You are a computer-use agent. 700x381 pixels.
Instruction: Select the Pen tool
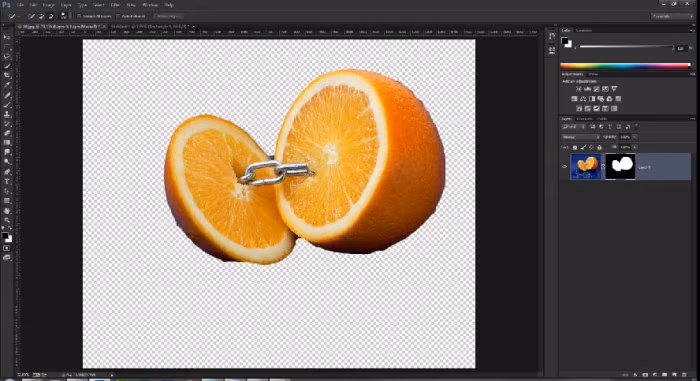click(x=7, y=172)
